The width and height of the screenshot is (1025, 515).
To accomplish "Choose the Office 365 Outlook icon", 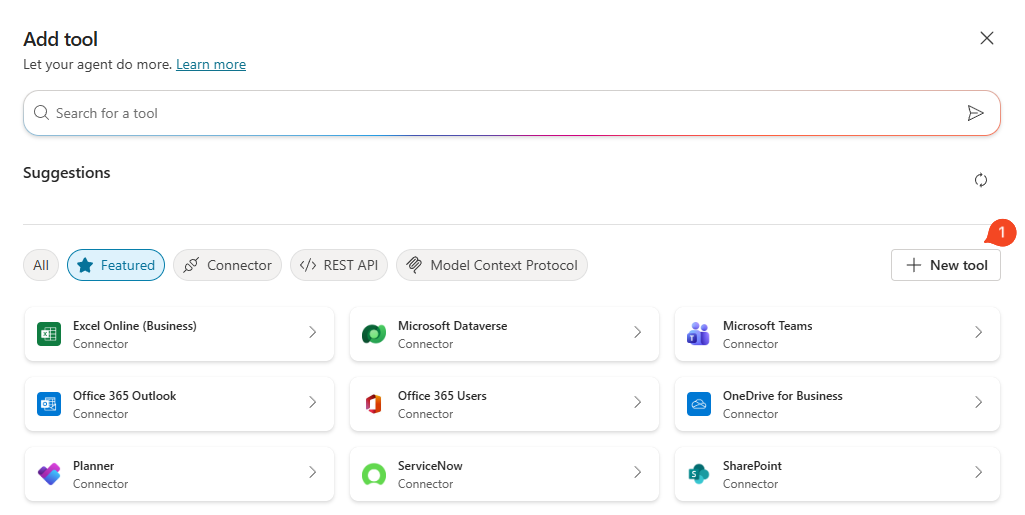I will click(x=49, y=404).
